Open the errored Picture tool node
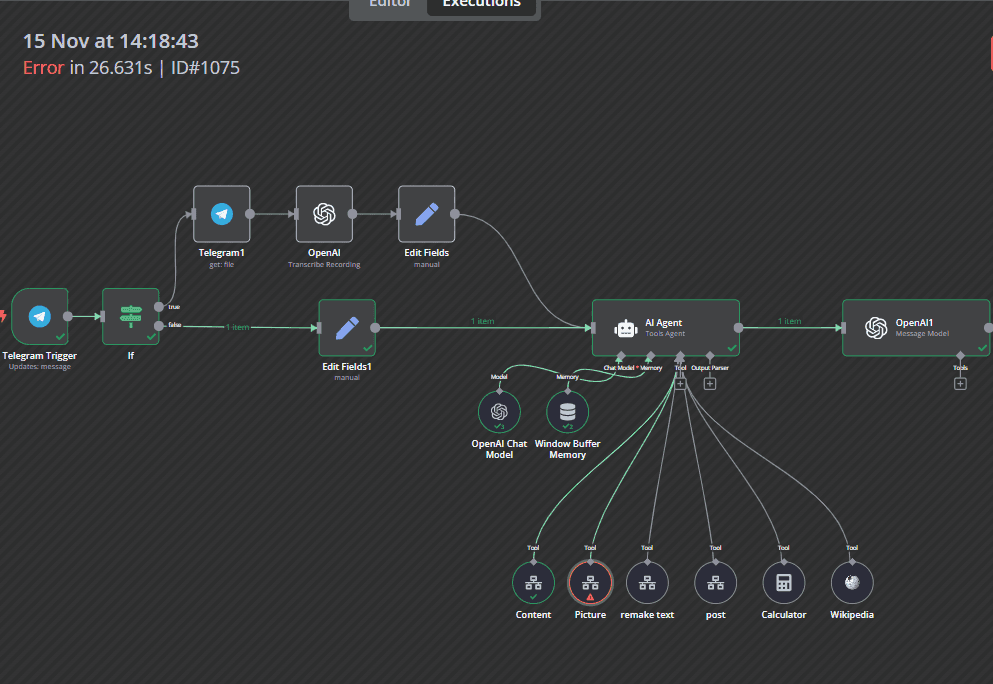Viewport: 993px width, 684px height. click(590, 583)
